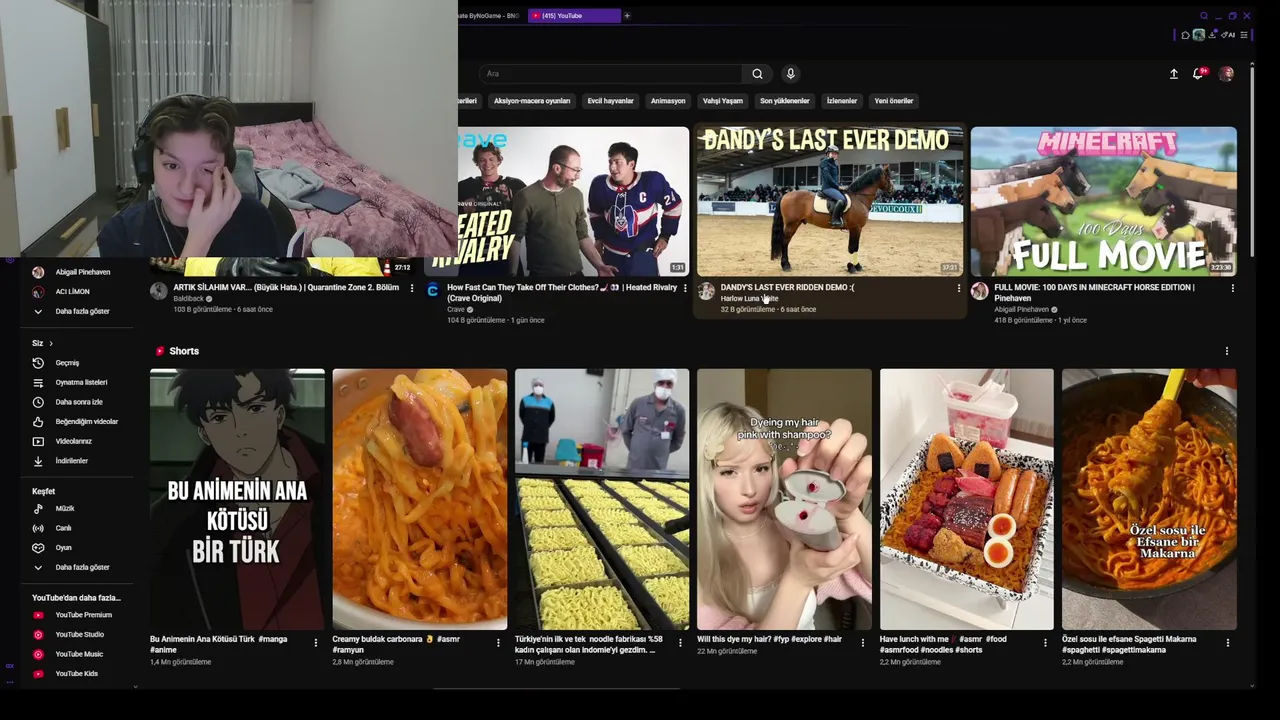Open the Harlow Luna White channel avatar

[706, 291]
